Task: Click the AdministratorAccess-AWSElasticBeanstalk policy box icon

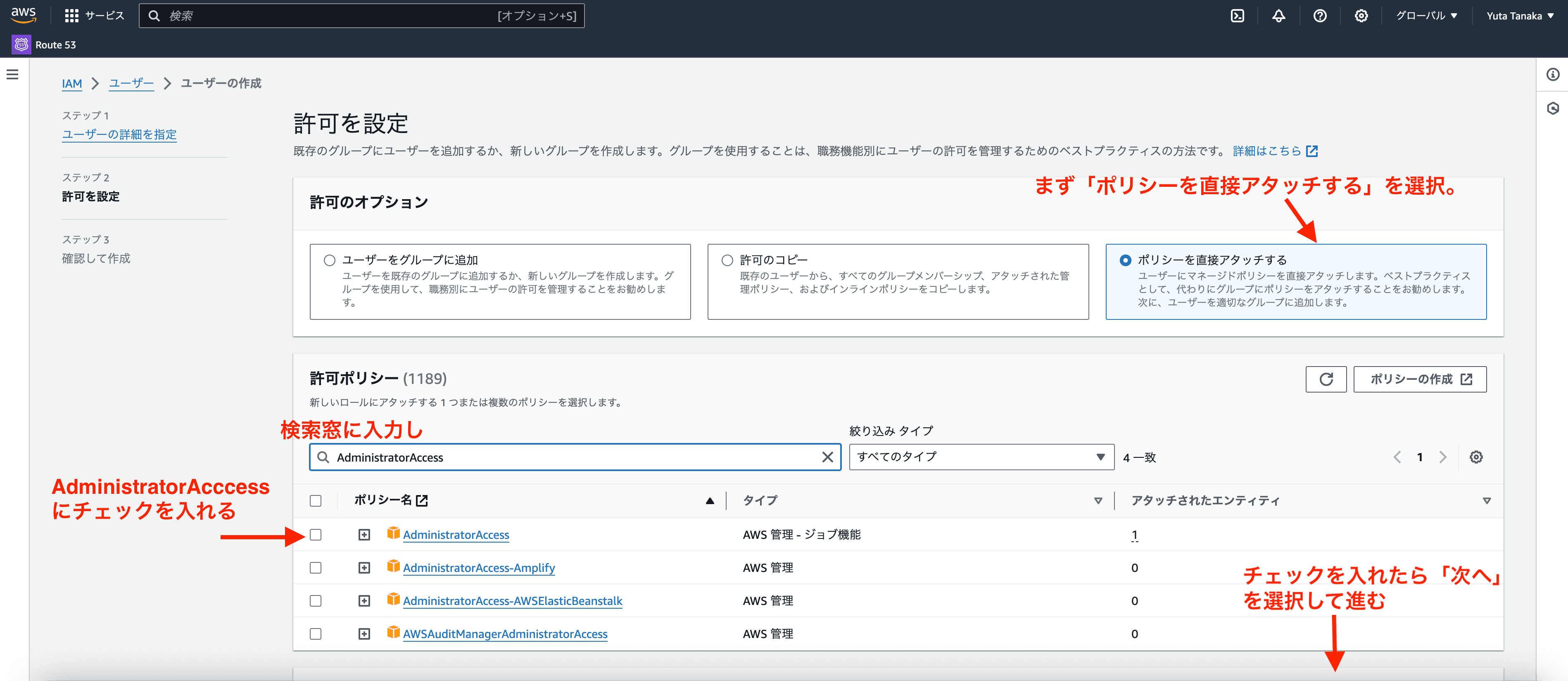Action: (393, 599)
